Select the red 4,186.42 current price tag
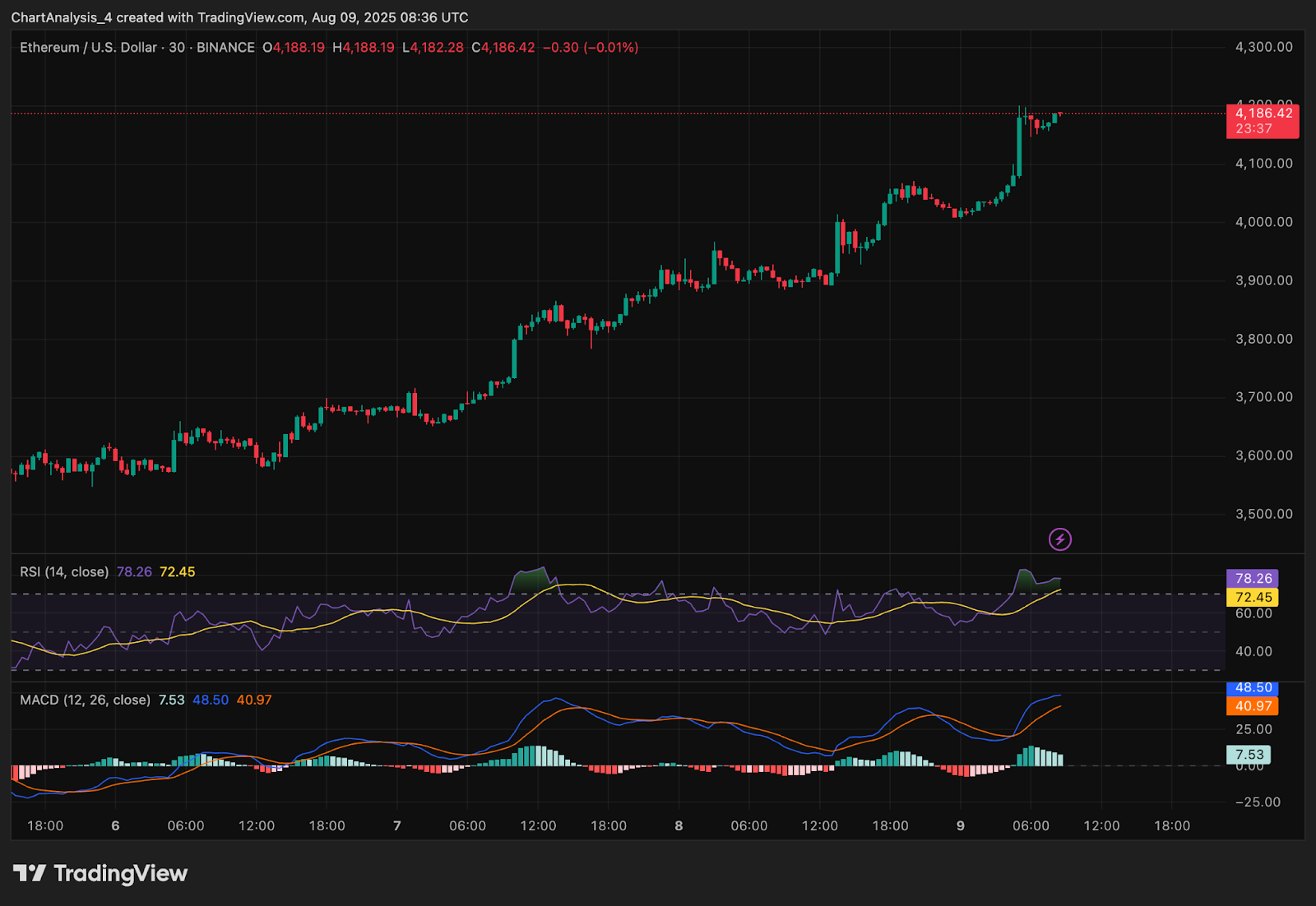Viewport: 1316px width, 906px height. pyautogui.click(x=1263, y=113)
